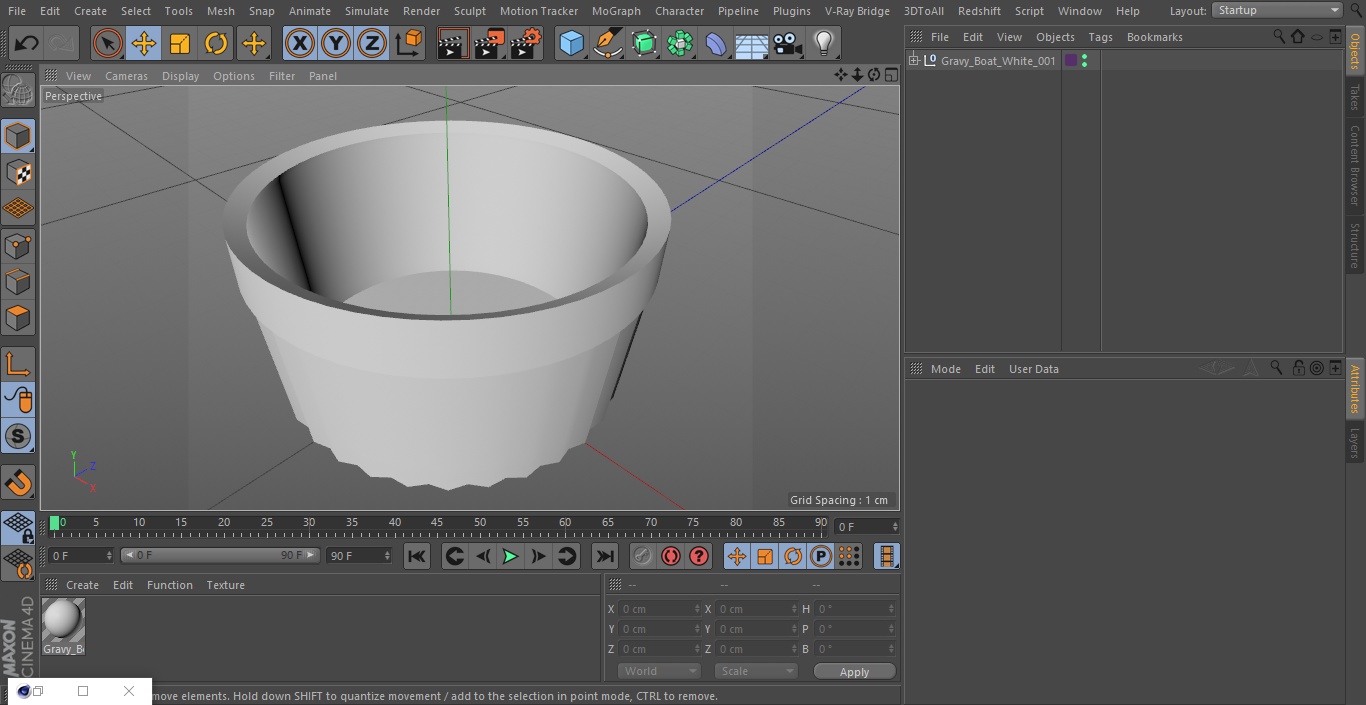Open Objects panel Bookmarks menu
The image size is (1366, 705).
[1154, 37]
